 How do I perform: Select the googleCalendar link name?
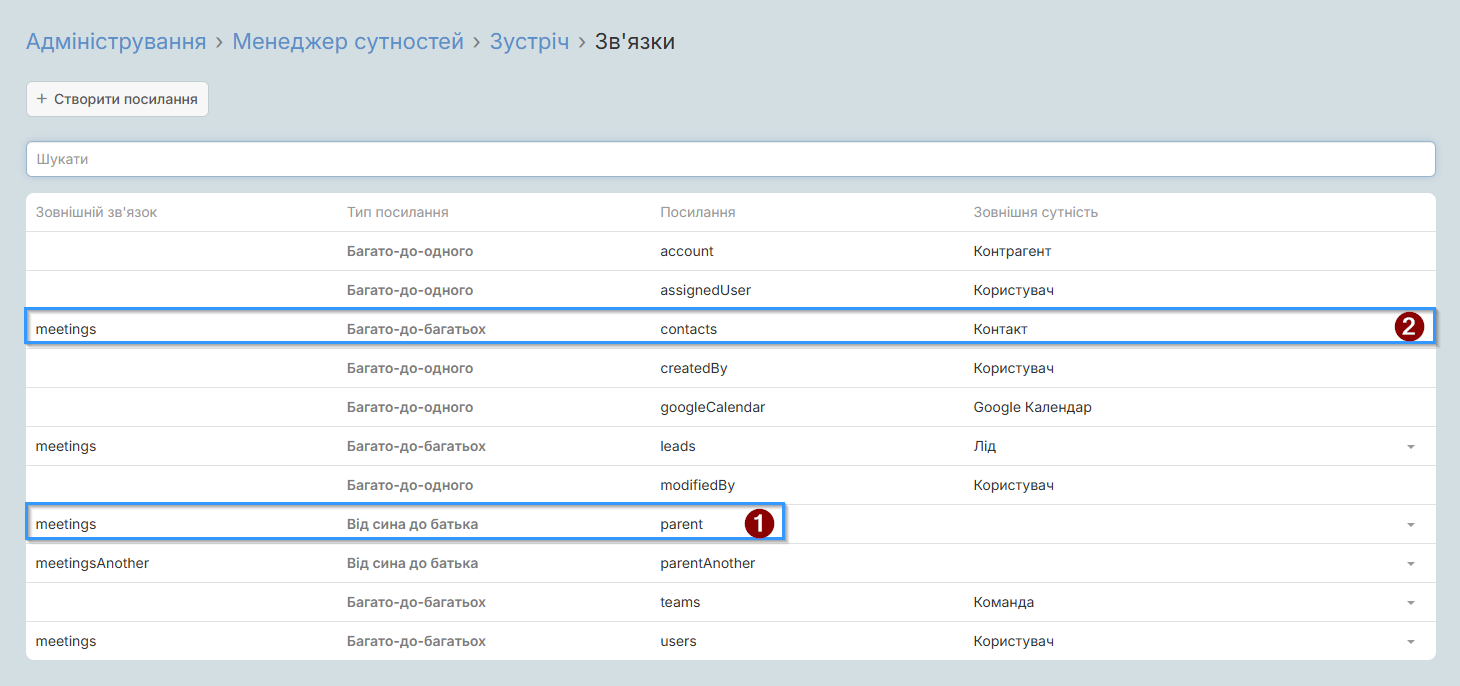click(712, 407)
